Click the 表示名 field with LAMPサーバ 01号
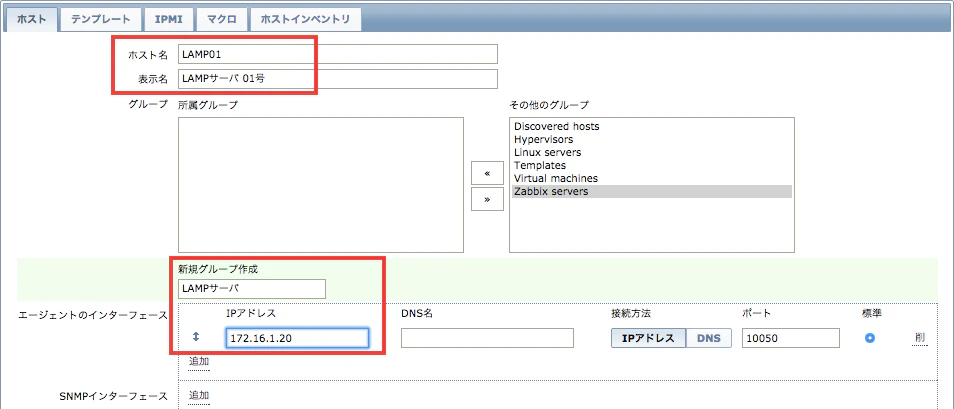The height and width of the screenshot is (409, 954). click(338, 79)
